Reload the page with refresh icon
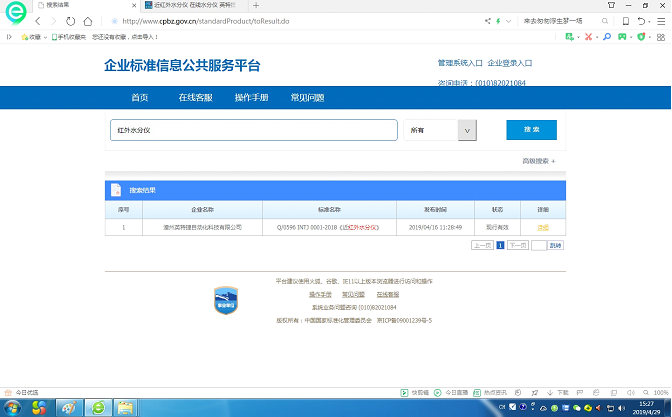The image size is (672, 417). point(71,21)
